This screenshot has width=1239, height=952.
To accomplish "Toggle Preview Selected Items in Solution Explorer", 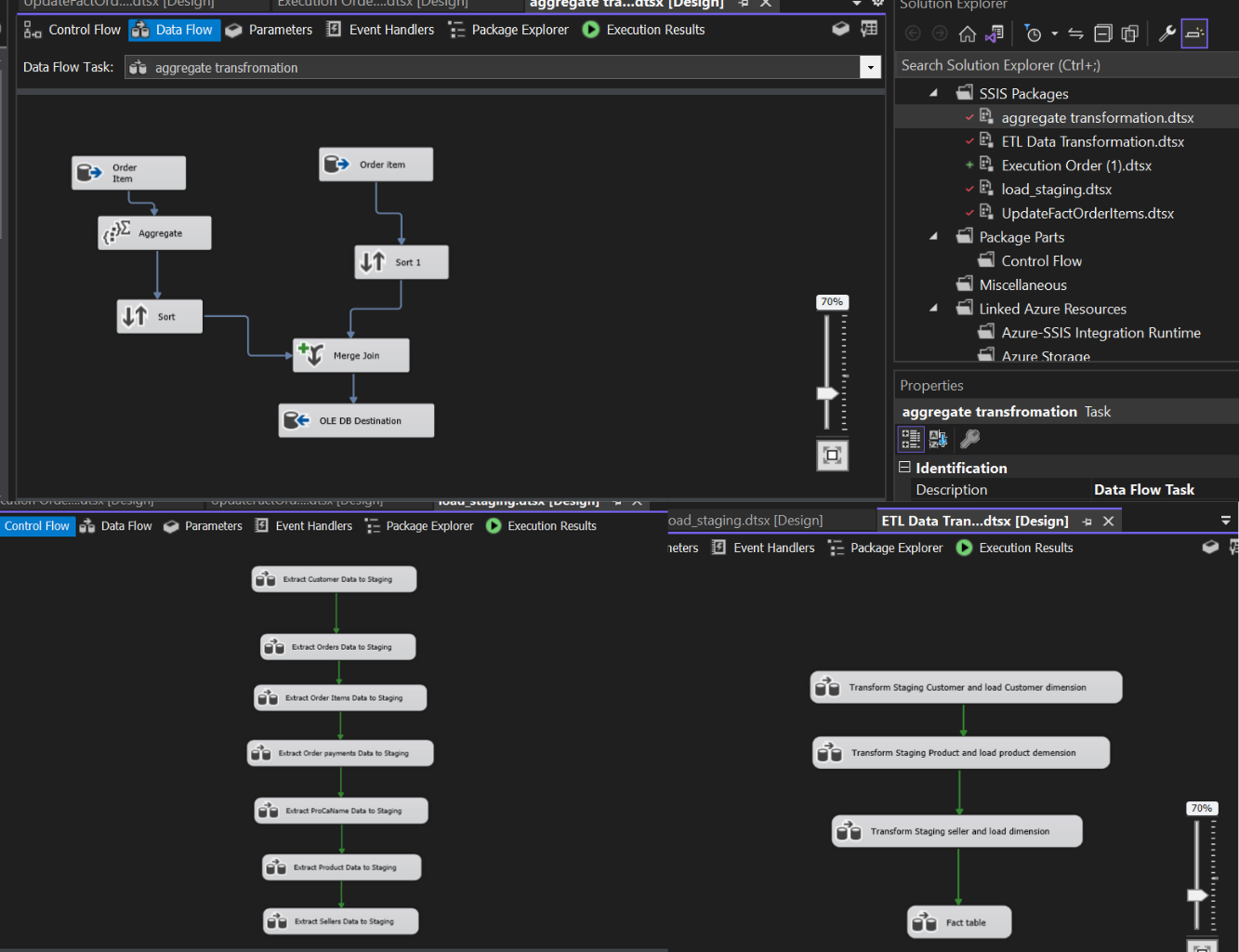I will point(1194,34).
